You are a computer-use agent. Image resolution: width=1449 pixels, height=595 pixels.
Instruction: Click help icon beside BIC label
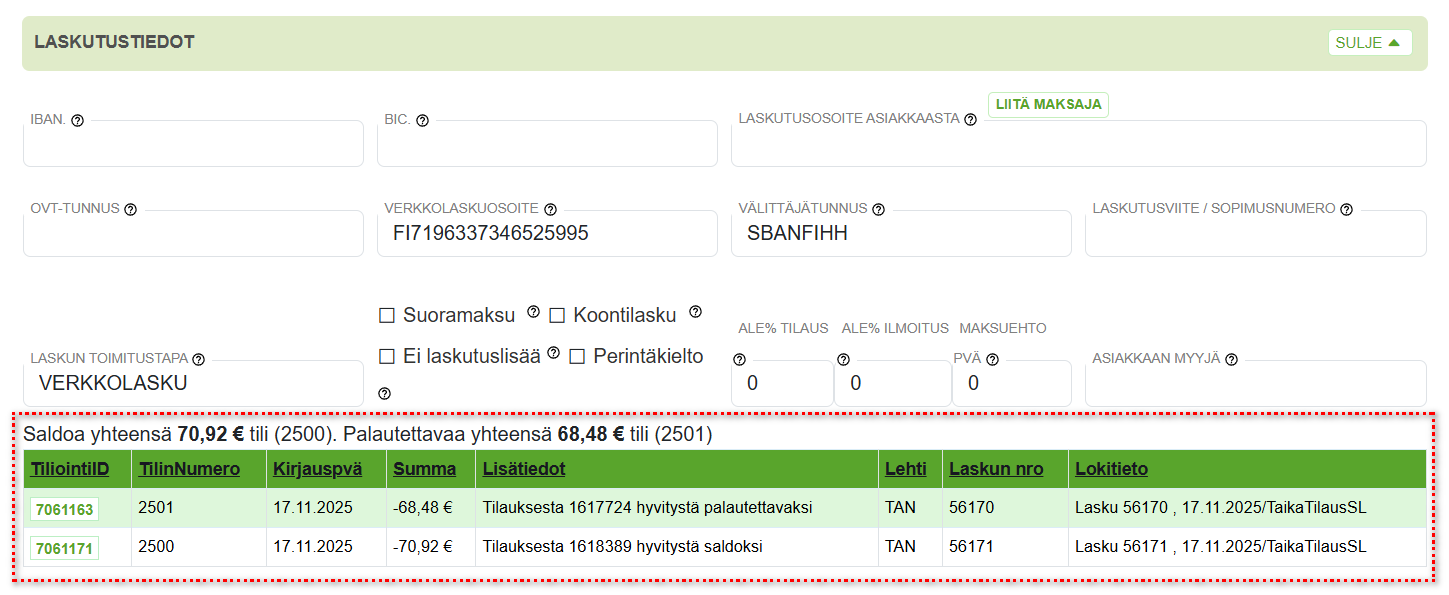click(x=422, y=120)
